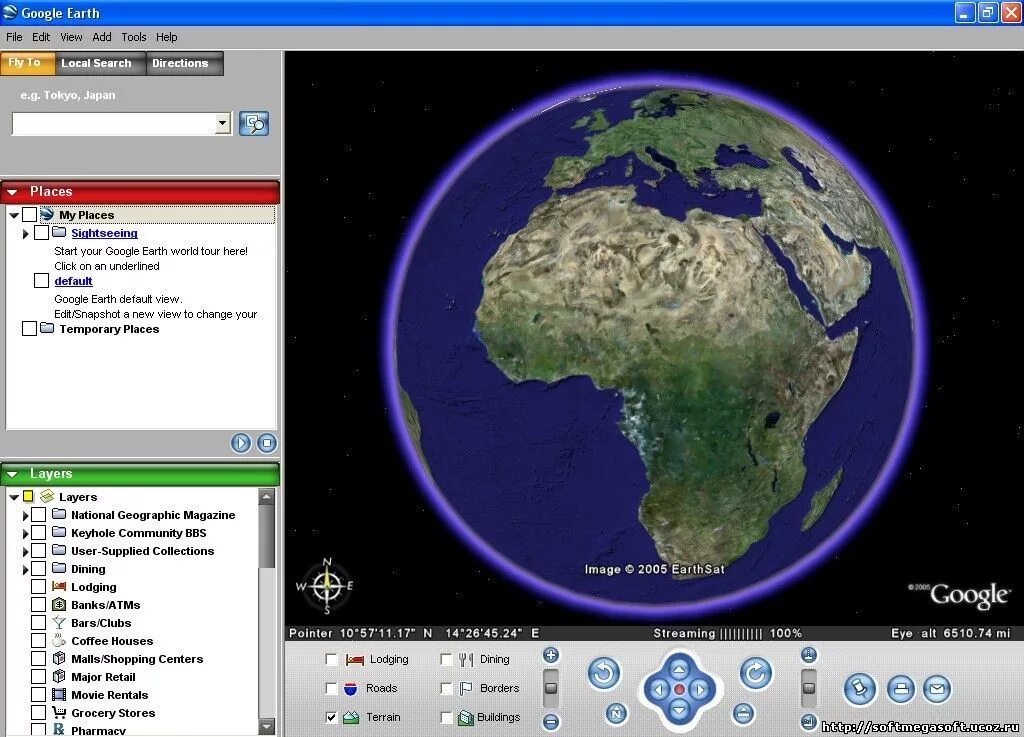Expand the Sightseeing folder

pyautogui.click(x=25, y=233)
